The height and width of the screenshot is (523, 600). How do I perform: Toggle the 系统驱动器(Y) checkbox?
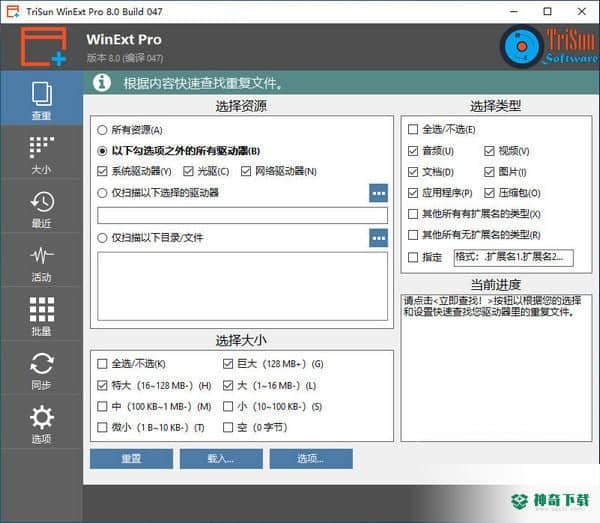[102, 171]
